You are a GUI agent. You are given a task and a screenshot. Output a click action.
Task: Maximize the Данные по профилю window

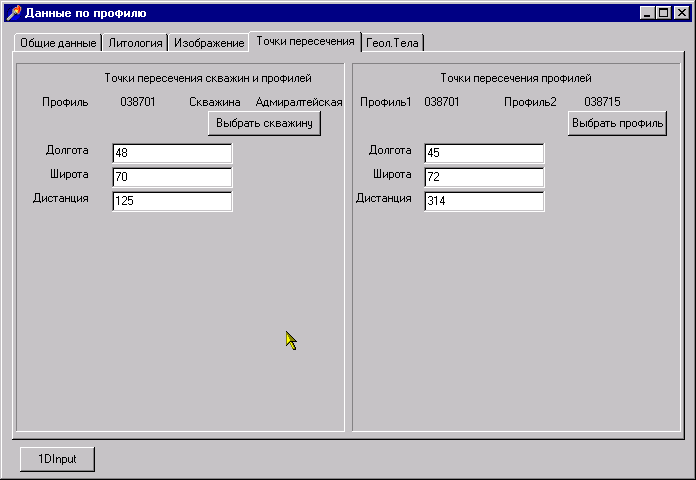(x=663, y=13)
